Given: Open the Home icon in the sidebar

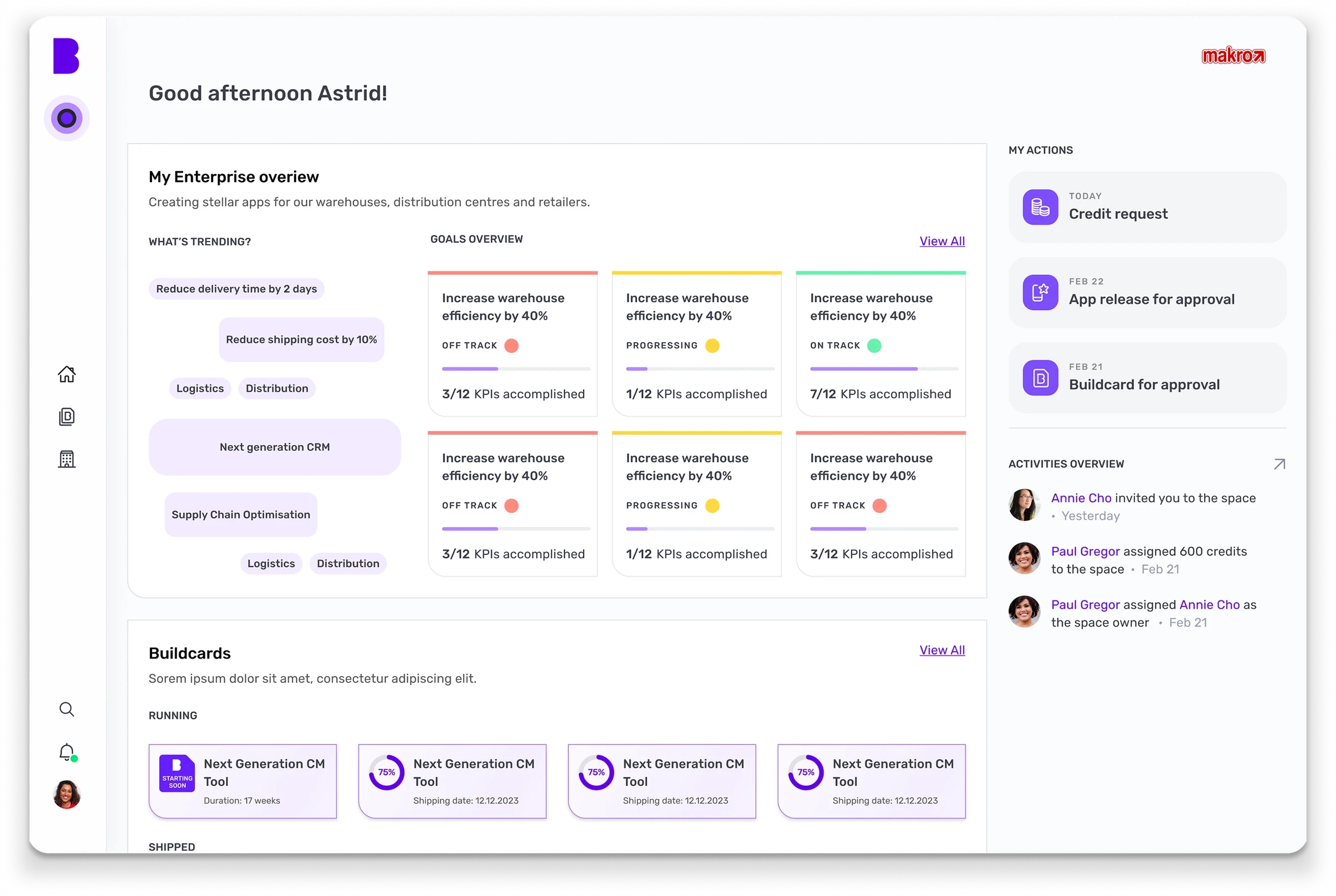Looking at the screenshot, I should (67, 375).
